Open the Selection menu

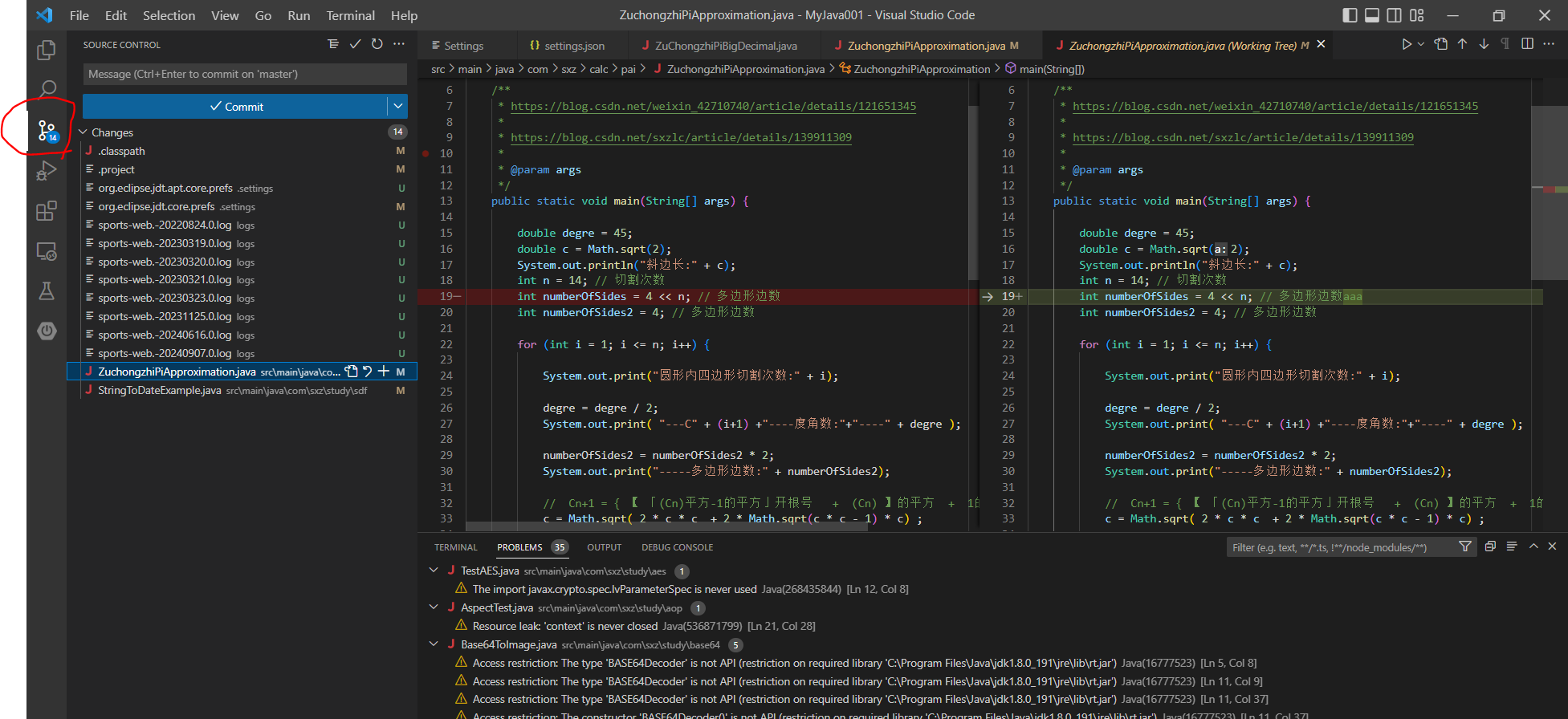(x=169, y=15)
